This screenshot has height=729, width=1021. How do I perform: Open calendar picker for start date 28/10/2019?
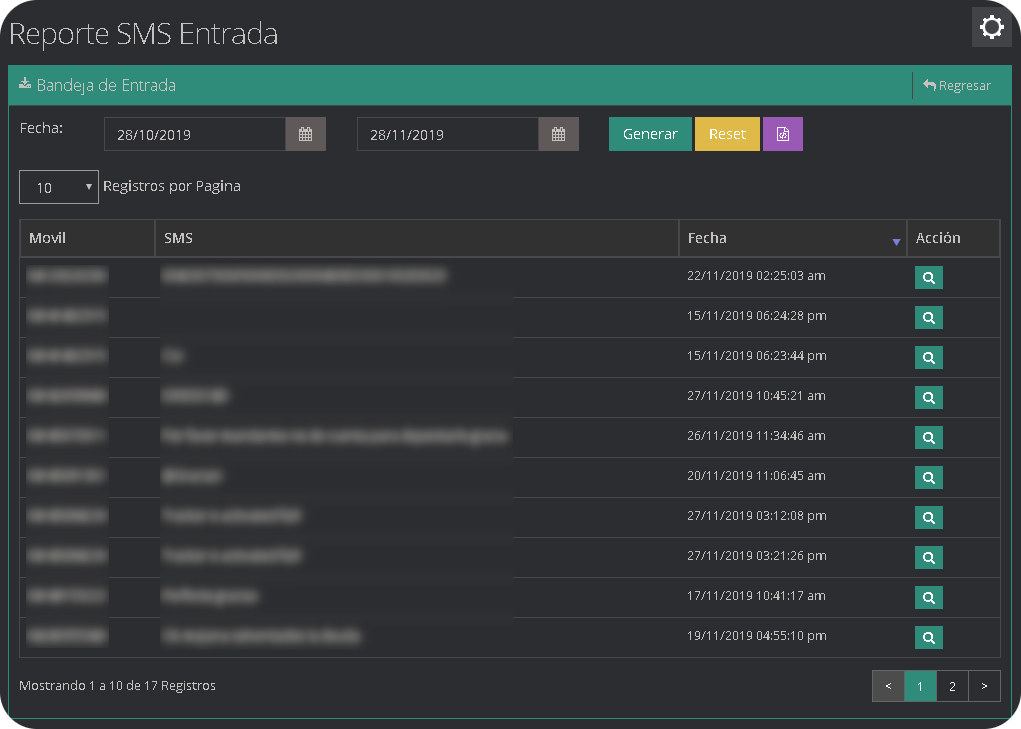(306, 135)
